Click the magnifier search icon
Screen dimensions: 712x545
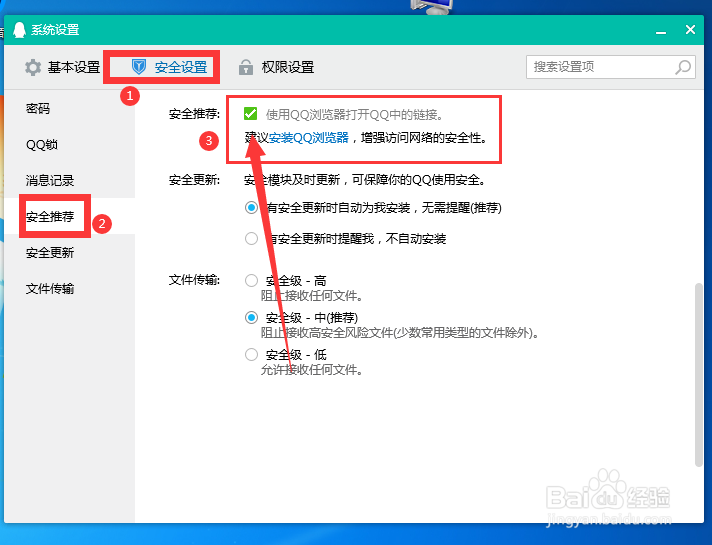(x=683, y=67)
